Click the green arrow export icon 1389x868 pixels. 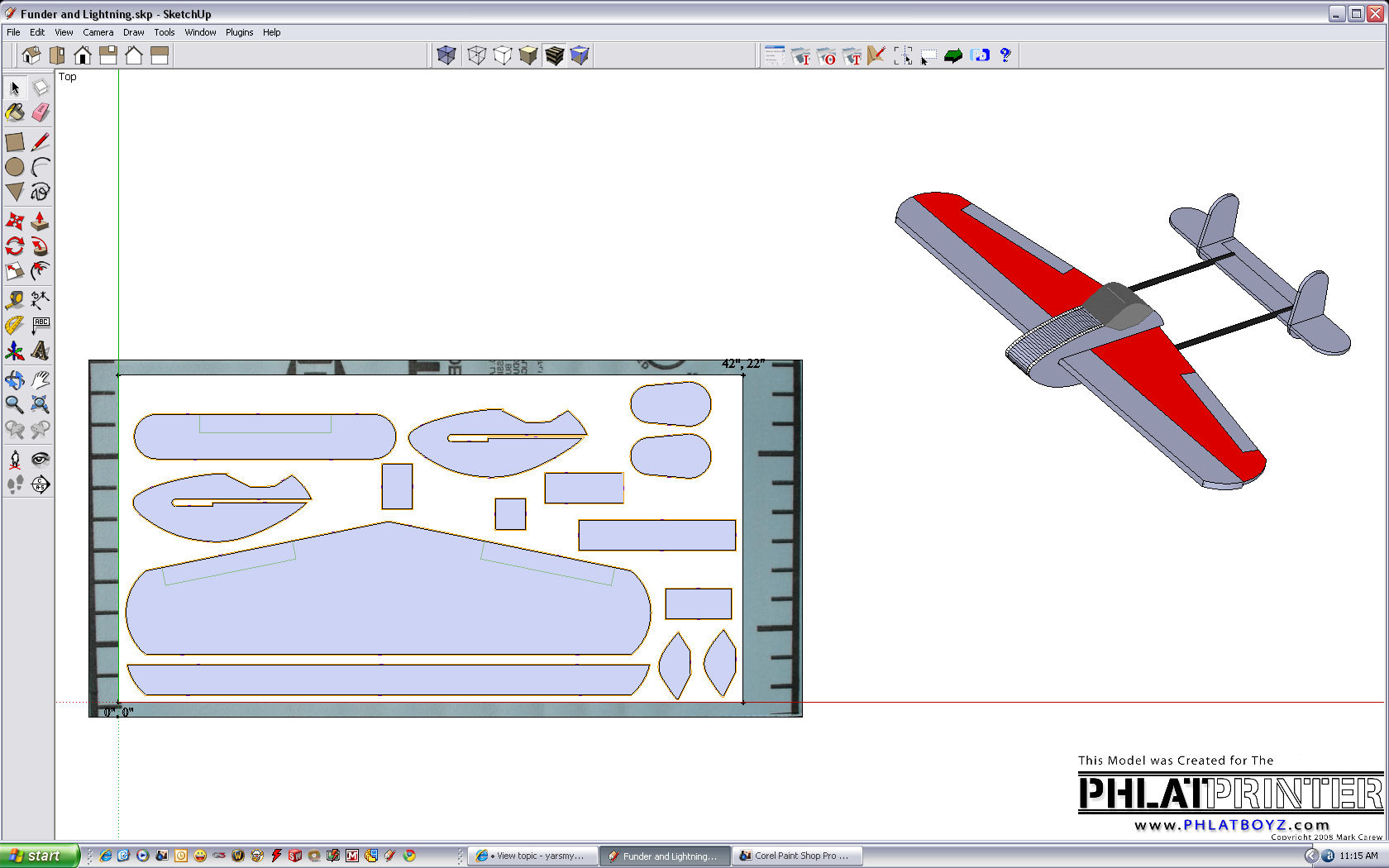953,56
